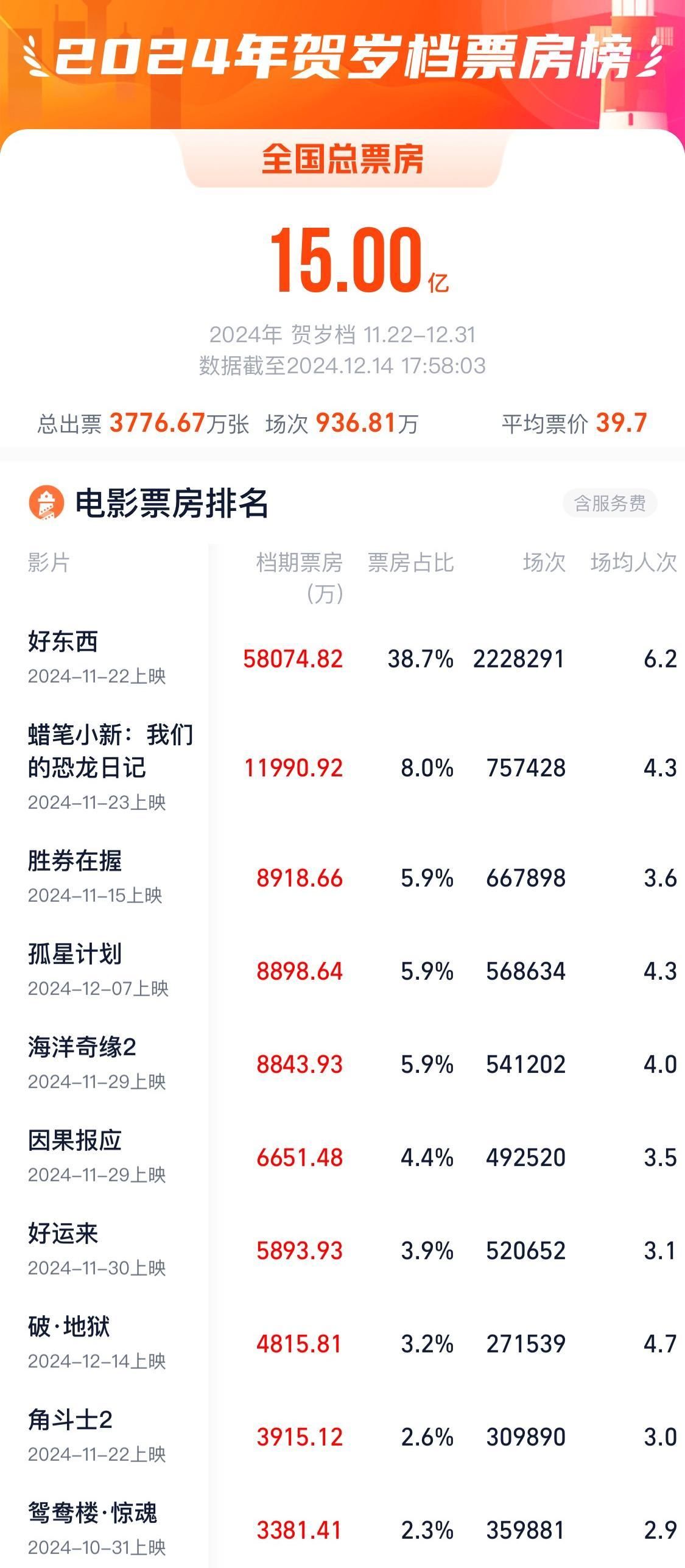685x1568 pixels.
Task: Toggle the 含服务费 service fee pill
Action: (x=609, y=503)
